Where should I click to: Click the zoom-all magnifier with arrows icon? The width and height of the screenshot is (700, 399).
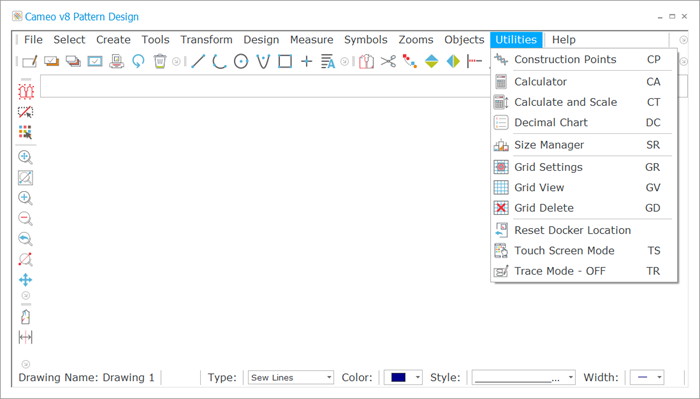click(25, 157)
